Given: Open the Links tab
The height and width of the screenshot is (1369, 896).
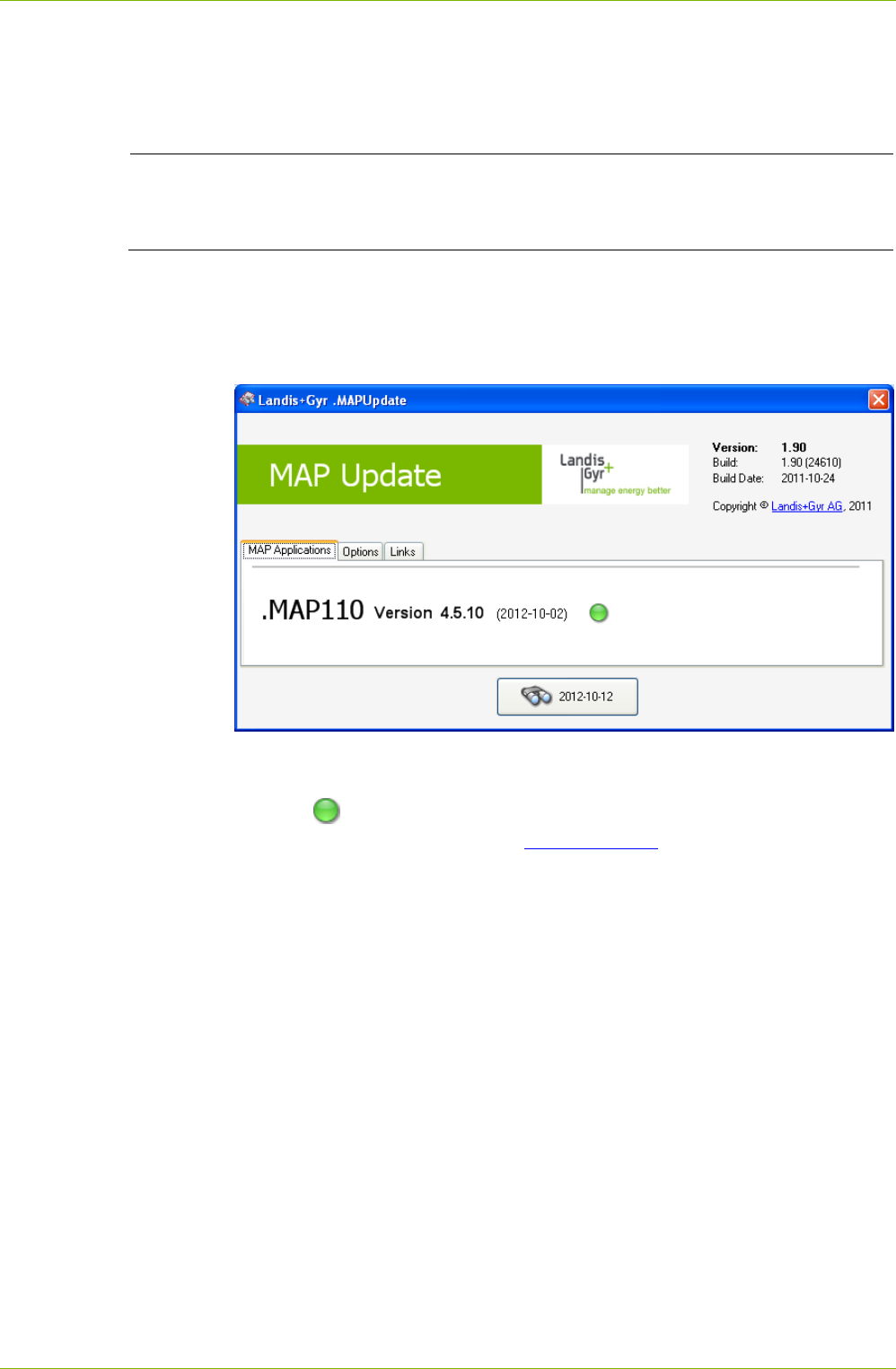Looking at the screenshot, I should (x=403, y=552).
